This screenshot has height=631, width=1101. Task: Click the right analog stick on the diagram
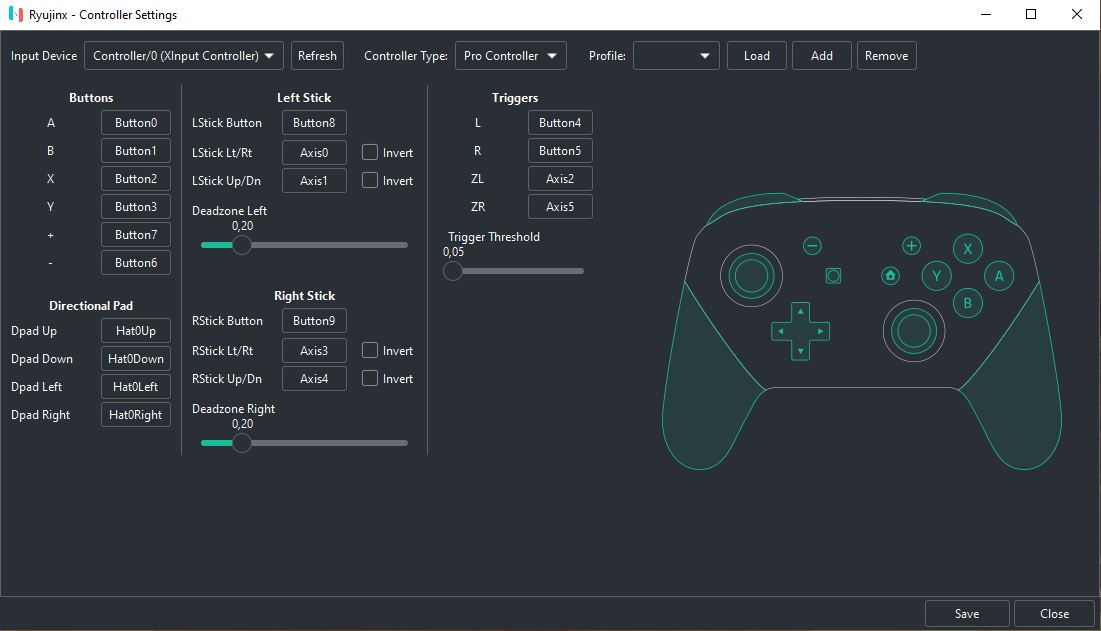913,330
